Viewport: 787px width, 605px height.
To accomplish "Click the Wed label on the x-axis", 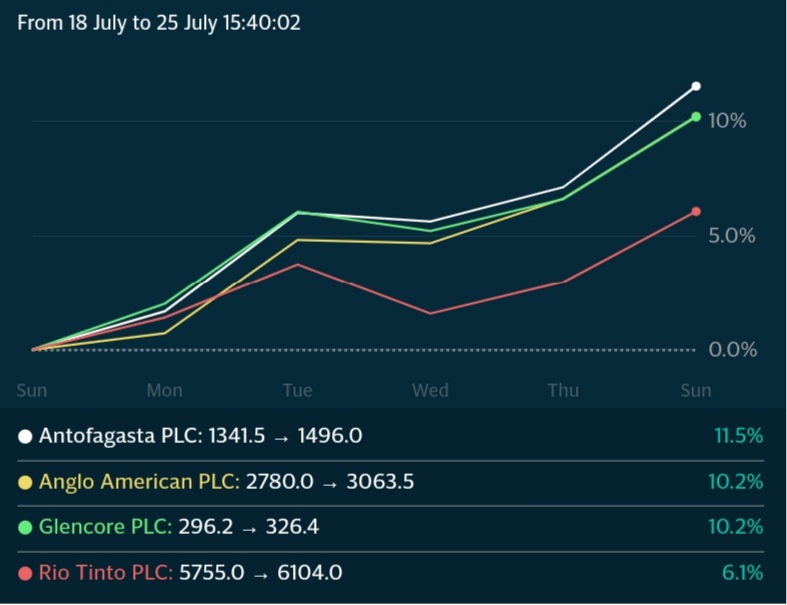I will point(430,390).
